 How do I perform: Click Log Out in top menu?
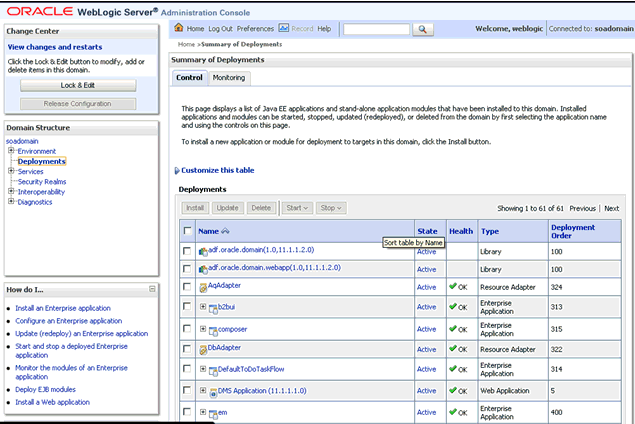[220, 29]
